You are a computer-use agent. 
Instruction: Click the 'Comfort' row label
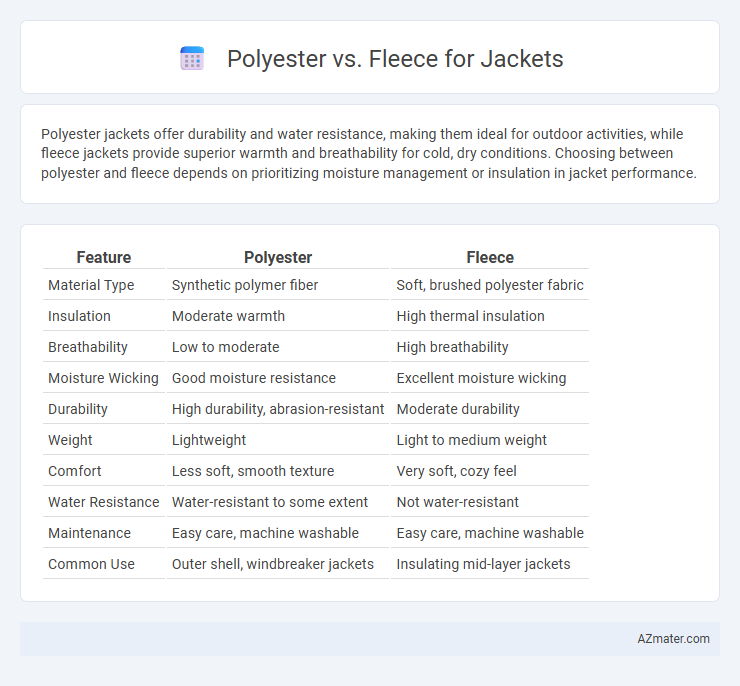tap(75, 471)
